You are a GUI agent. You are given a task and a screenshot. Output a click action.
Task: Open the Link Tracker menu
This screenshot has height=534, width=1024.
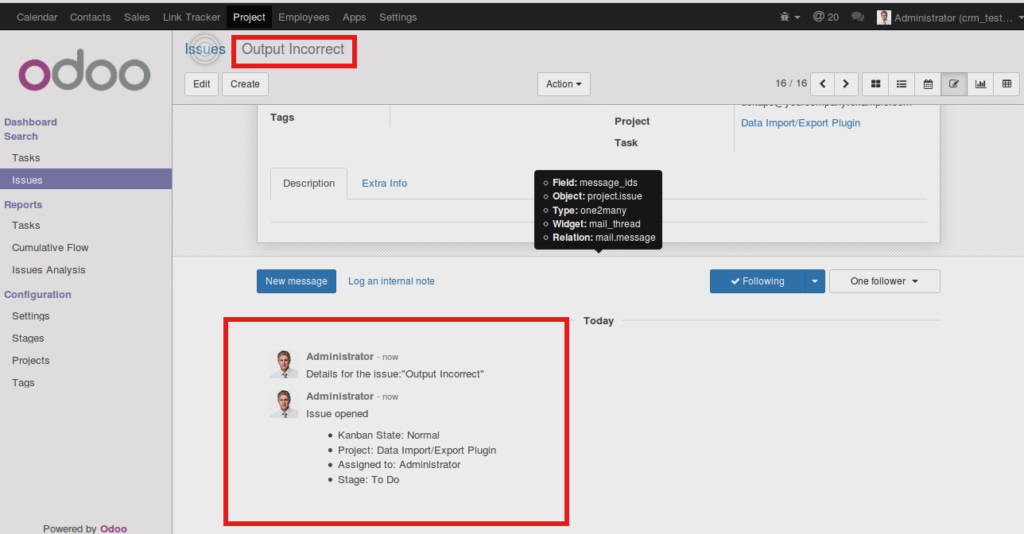point(191,17)
